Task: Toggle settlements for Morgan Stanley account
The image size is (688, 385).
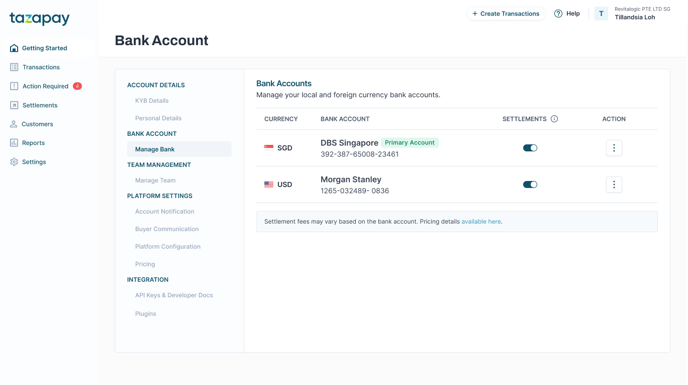Action: tap(530, 184)
